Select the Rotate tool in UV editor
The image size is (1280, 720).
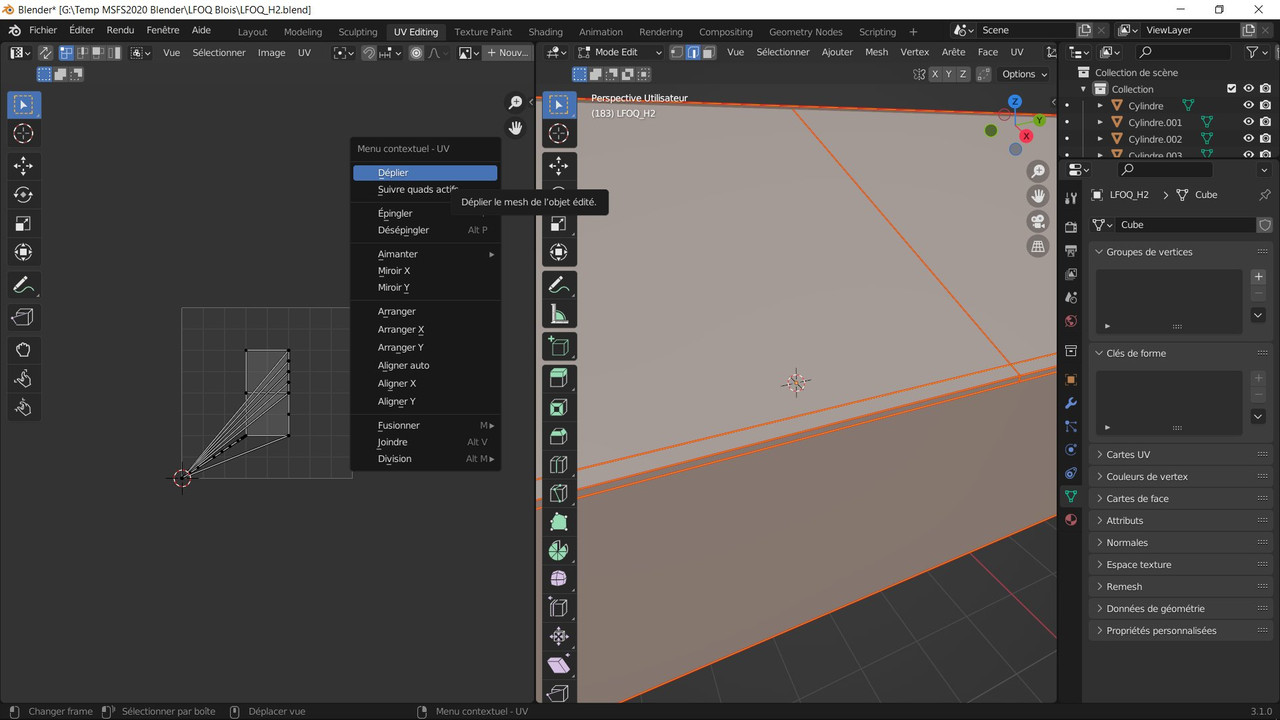24,195
